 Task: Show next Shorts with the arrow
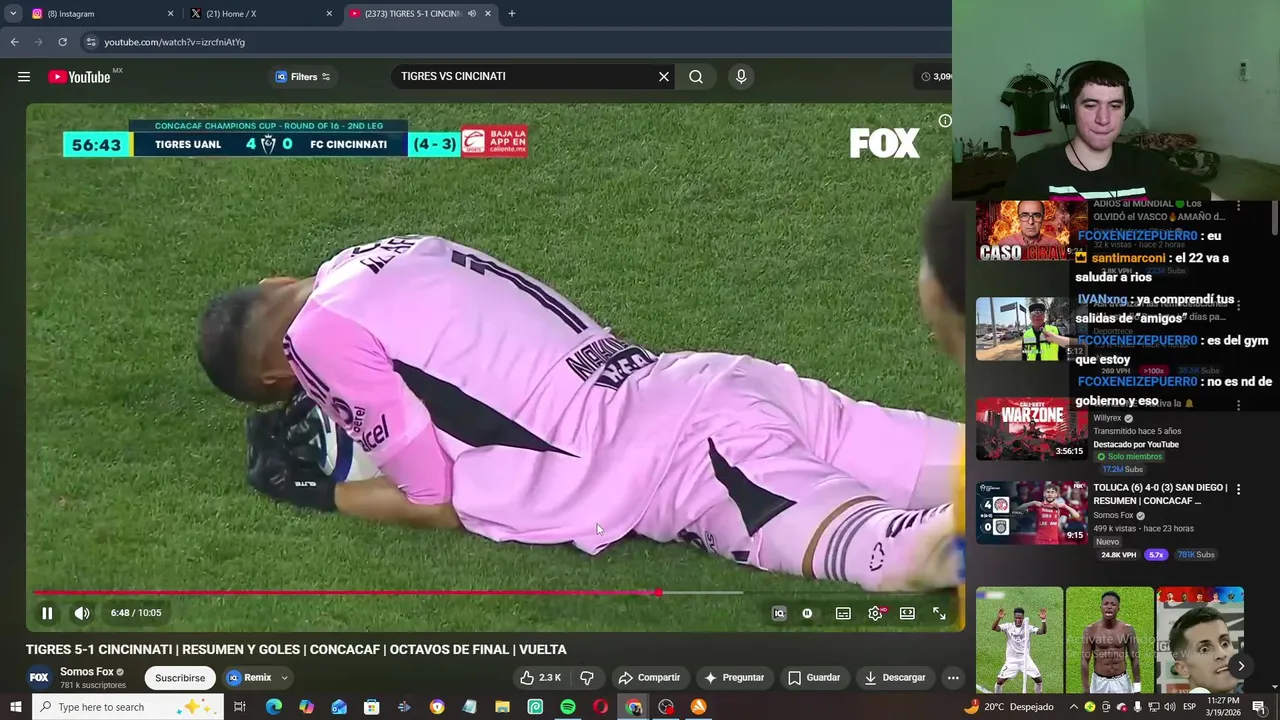1241,666
